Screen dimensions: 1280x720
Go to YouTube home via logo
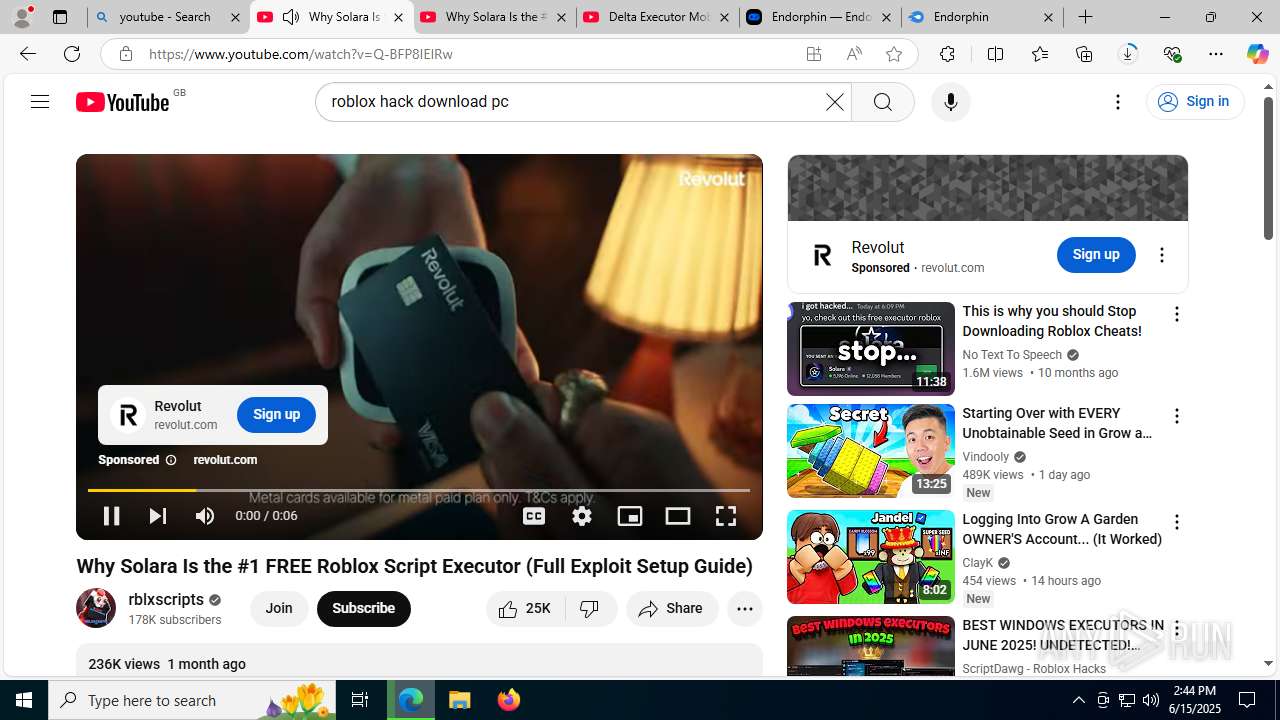point(123,101)
